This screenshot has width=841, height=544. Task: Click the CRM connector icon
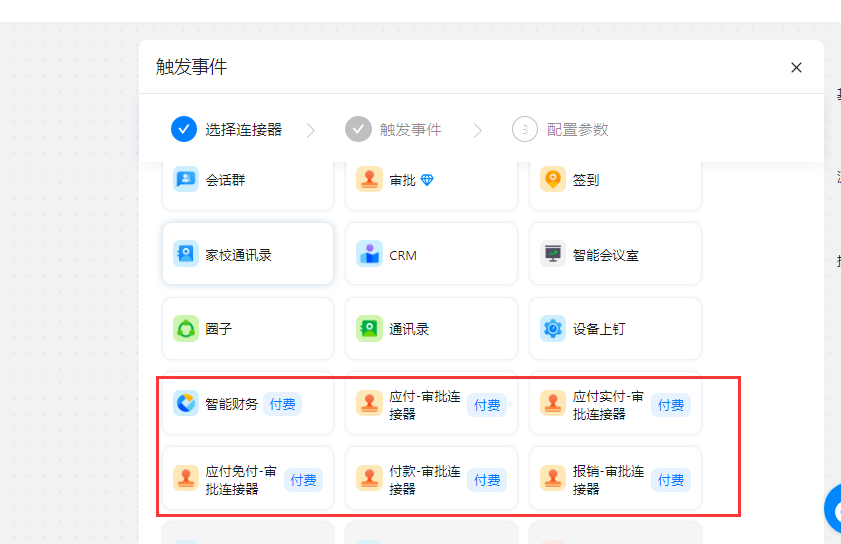coord(369,254)
